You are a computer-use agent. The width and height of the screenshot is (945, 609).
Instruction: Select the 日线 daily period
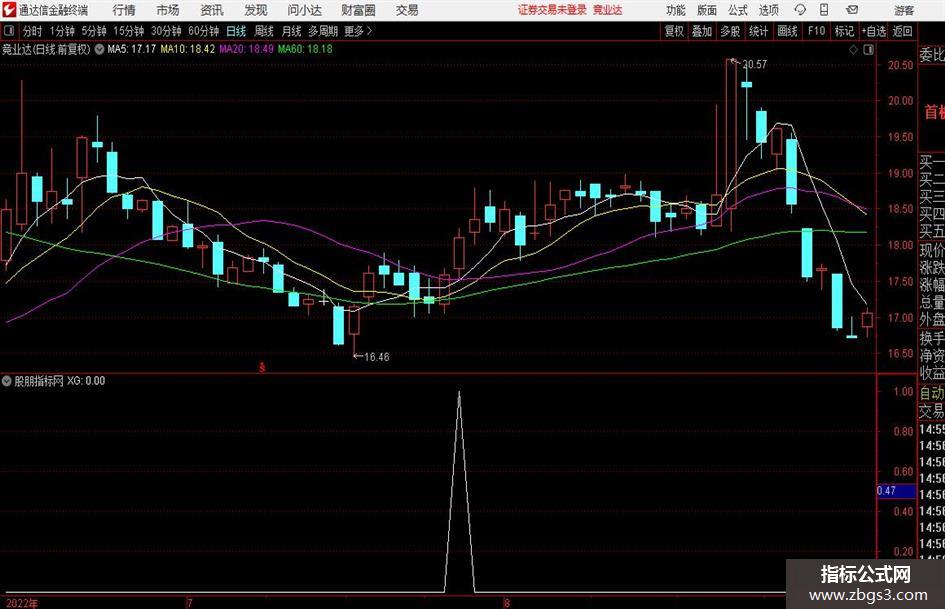(236, 31)
